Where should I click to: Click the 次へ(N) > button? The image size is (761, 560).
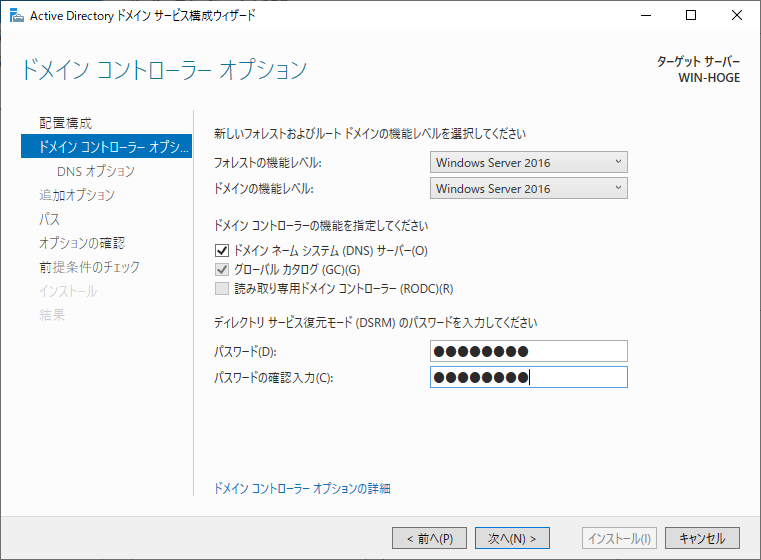[512, 538]
